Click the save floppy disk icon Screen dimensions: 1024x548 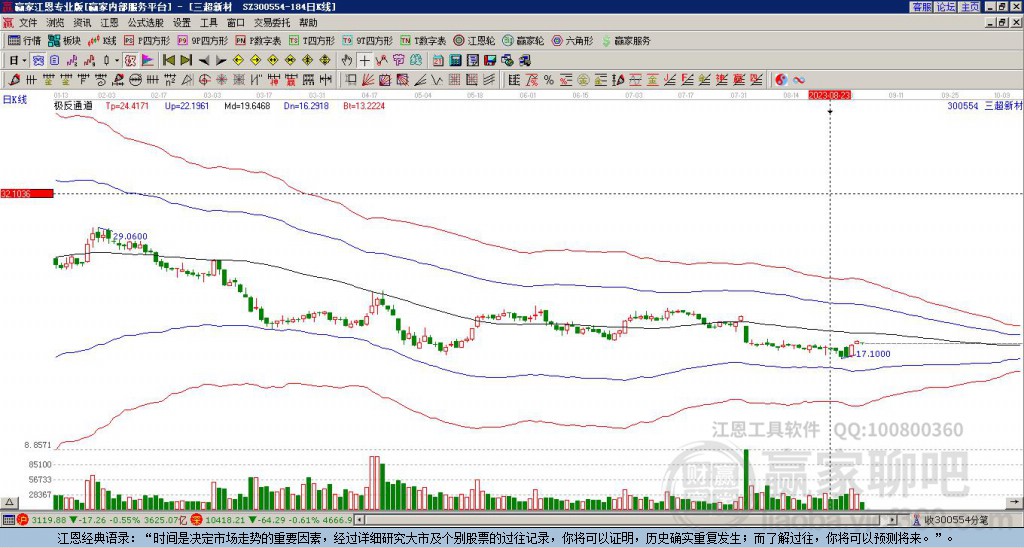(x=490, y=60)
